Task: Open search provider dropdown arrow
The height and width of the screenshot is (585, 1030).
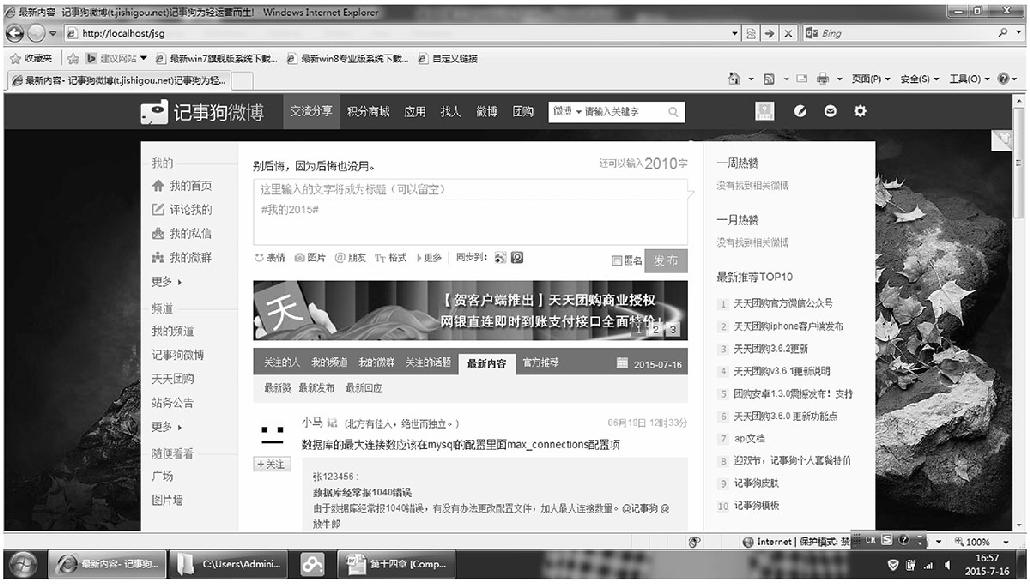Action: click(1019, 33)
